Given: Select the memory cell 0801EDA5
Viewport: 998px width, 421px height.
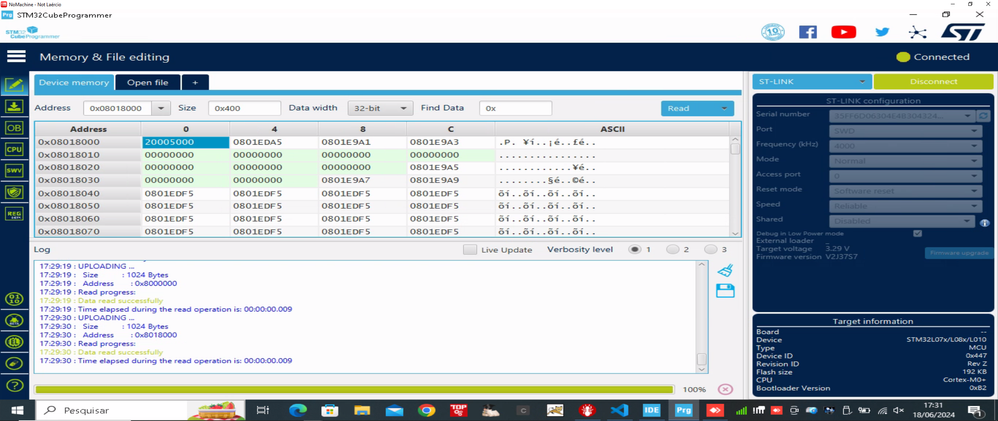Looking at the screenshot, I should click(x=274, y=142).
